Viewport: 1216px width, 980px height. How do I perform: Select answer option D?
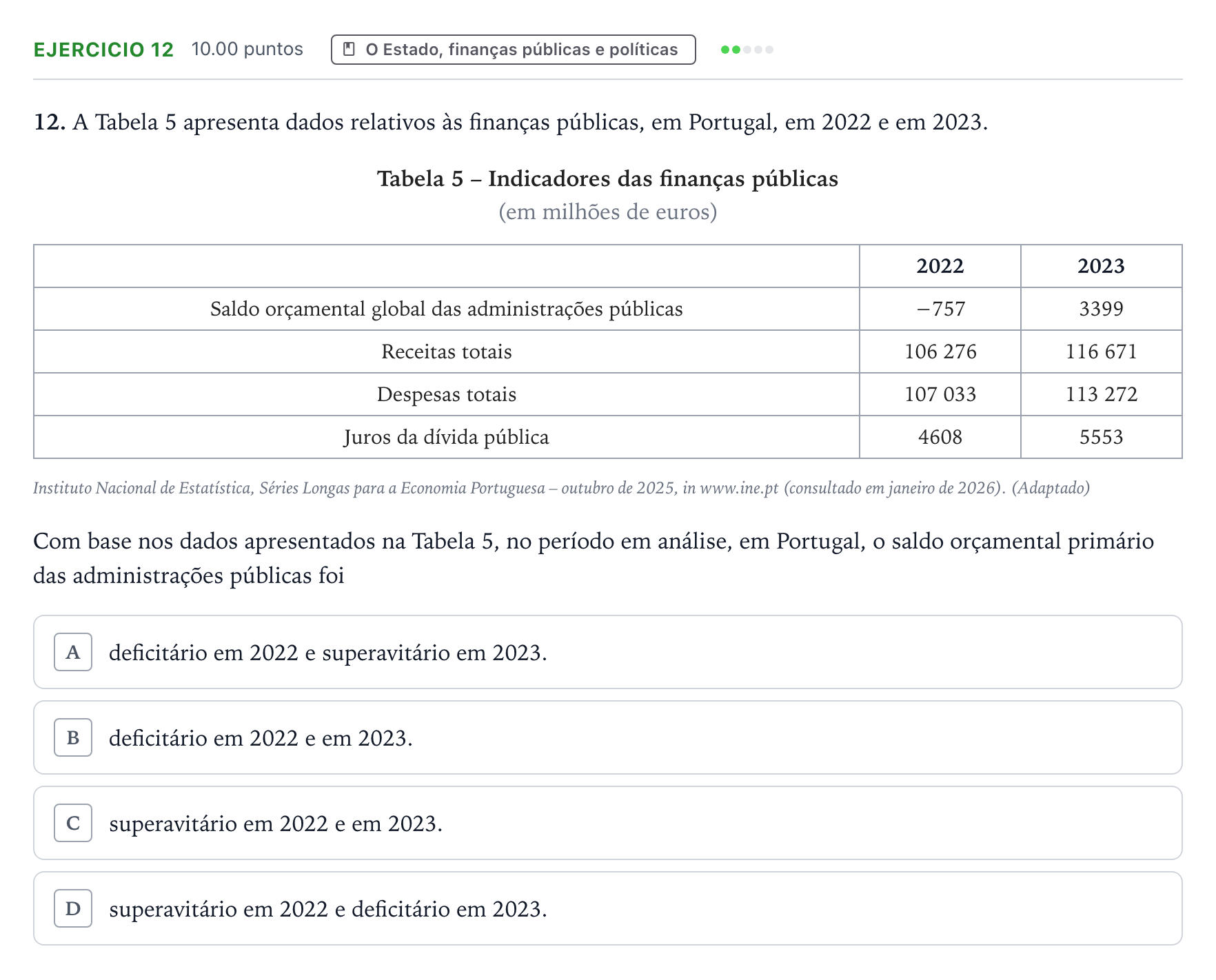(x=607, y=908)
